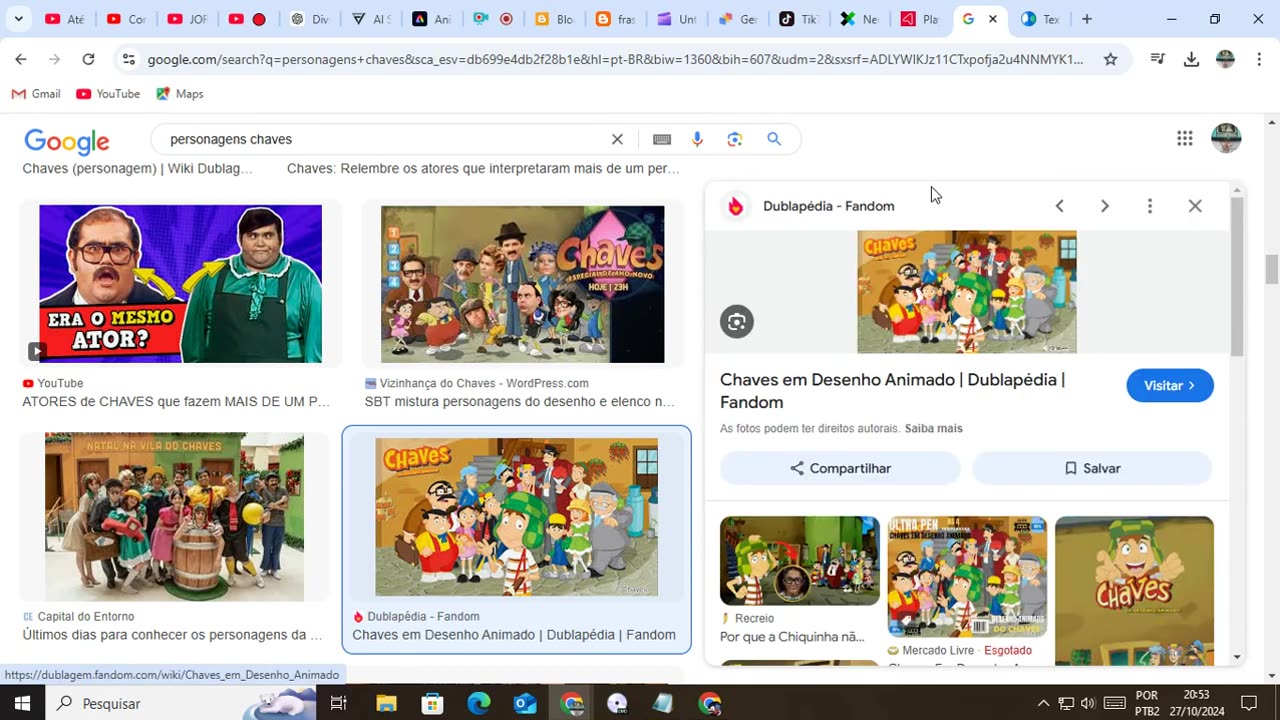Open the Chrome profile avatar

1225,59
